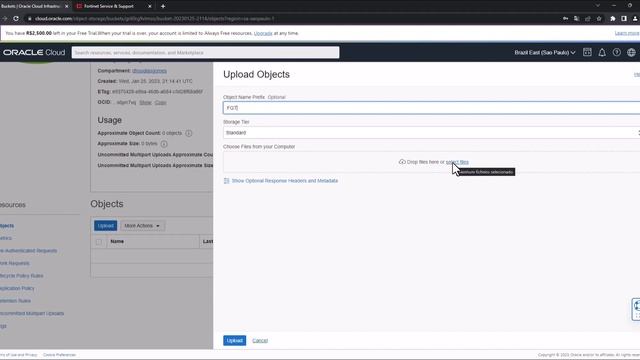
Task: Click info icon beside Approximate Size
Action: coord(164,144)
